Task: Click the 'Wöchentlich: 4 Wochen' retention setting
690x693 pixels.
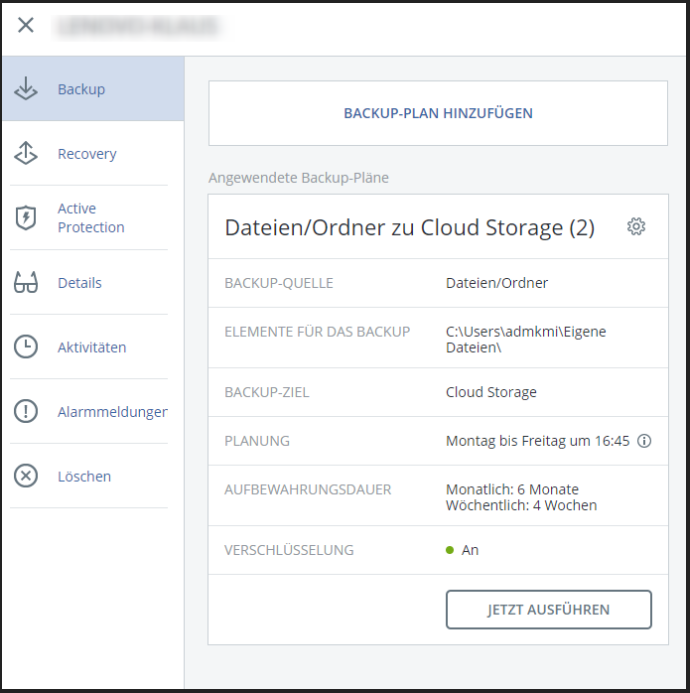Action: point(521,505)
